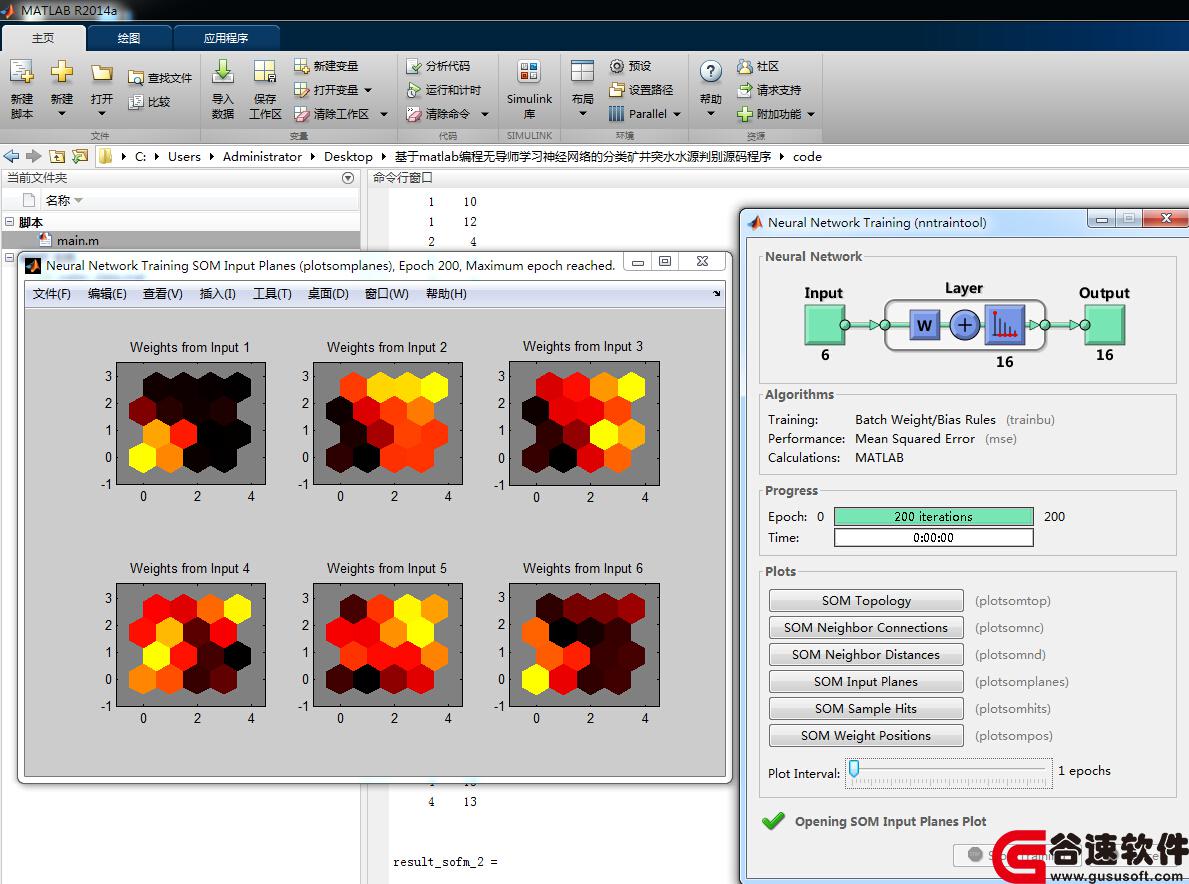Click the Help question mark icon
The height and width of the screenshot is (884, 1189).
(711, 72)
